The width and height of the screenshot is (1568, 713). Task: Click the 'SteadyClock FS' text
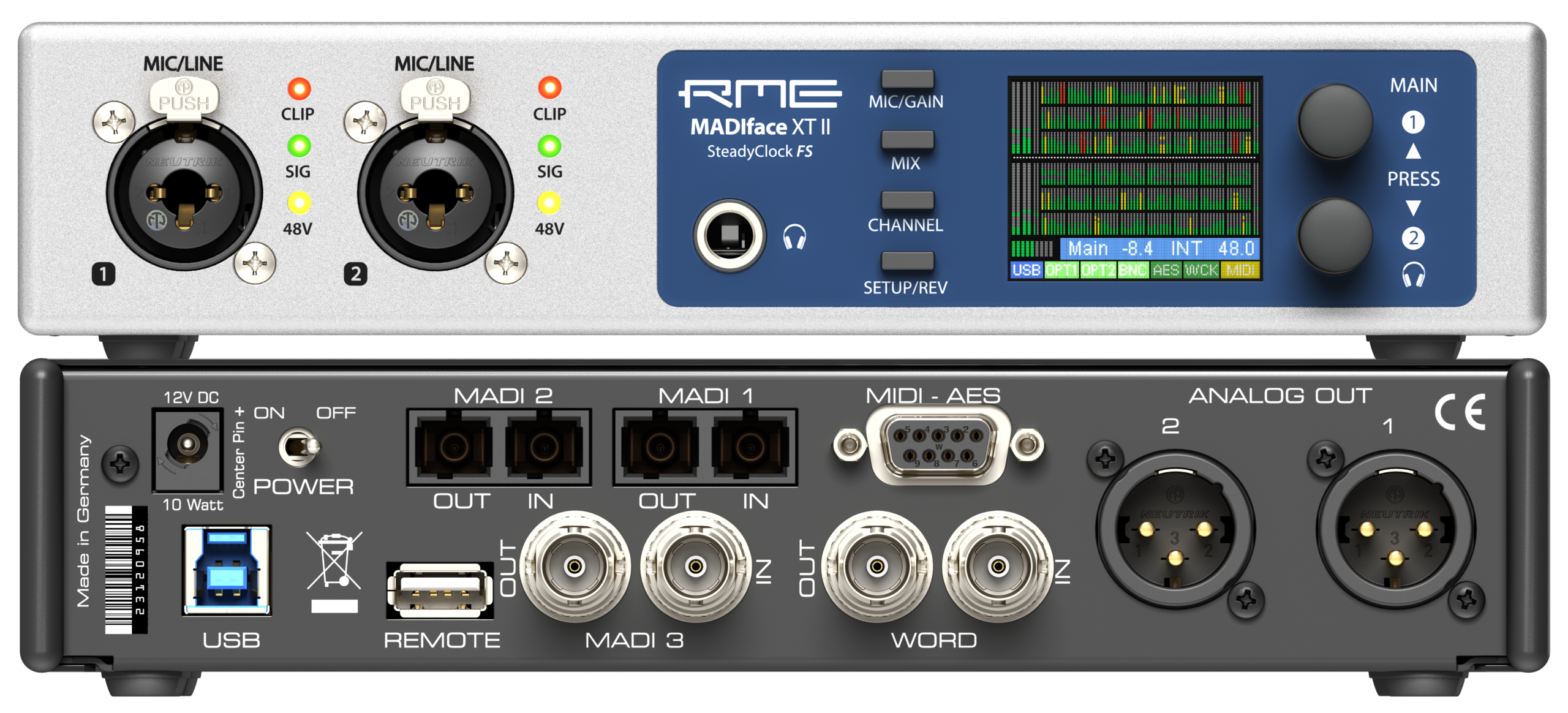point(759,151)
